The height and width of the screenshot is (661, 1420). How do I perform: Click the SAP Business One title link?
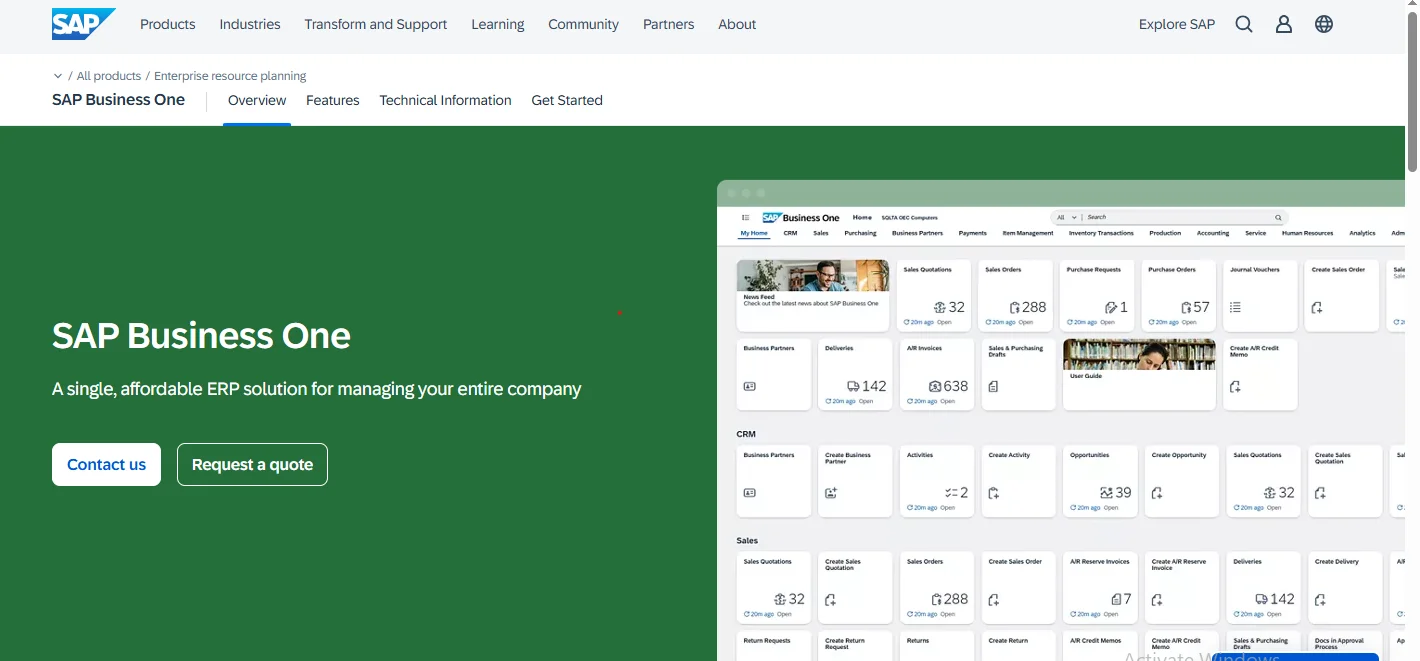(x=118, y=100)
